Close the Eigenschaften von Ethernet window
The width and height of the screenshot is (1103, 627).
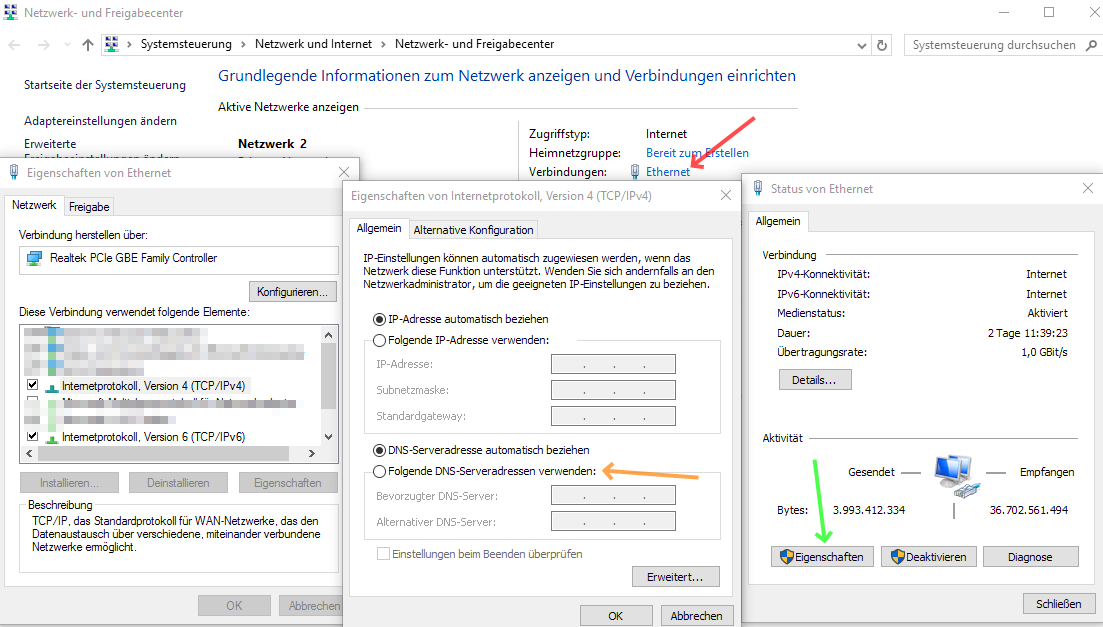coord(344,172)
